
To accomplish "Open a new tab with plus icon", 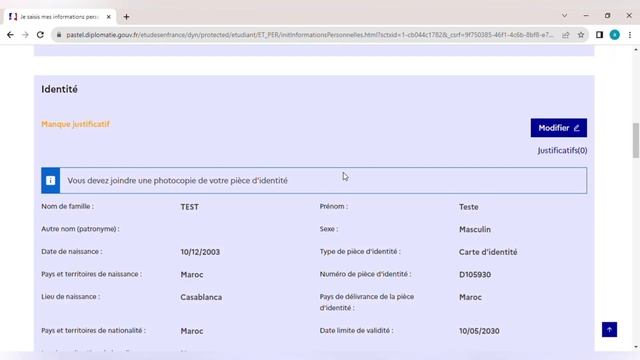I will 127,17.
